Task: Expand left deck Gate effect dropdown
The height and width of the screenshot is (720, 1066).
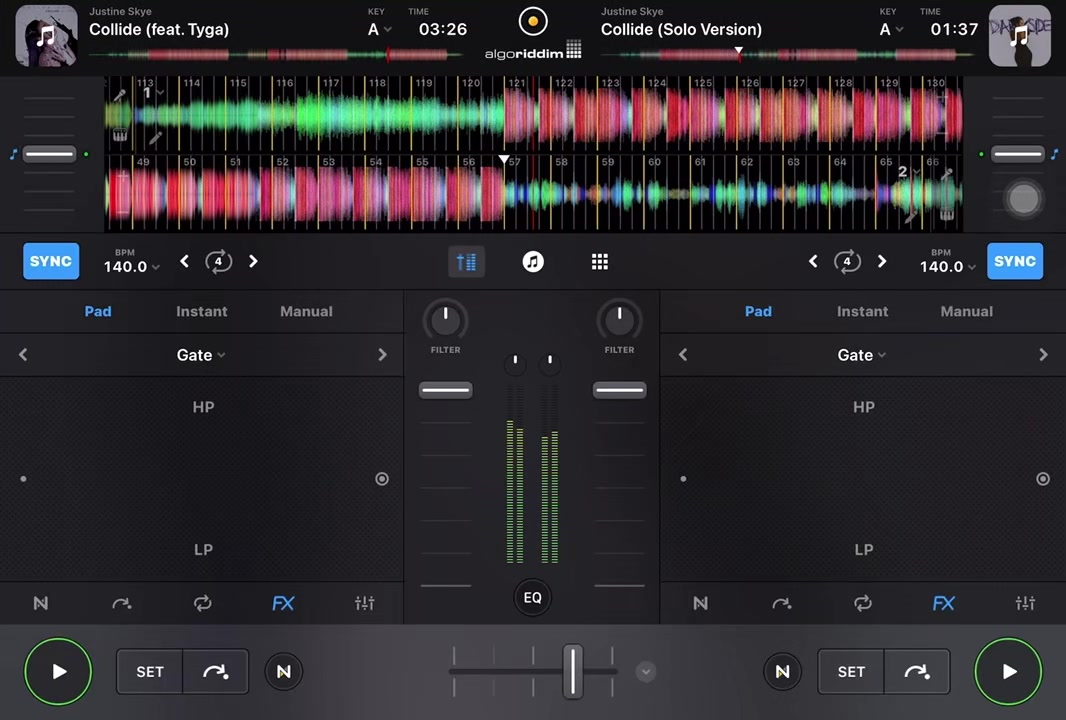Action: pyautogui.click(x=201, y=355)
